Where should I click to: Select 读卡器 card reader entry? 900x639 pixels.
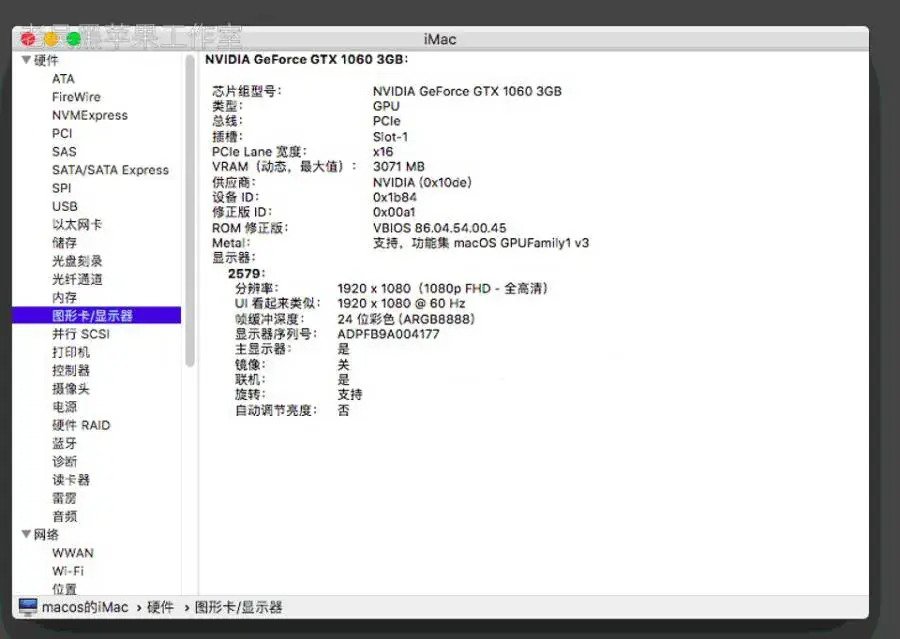pyautogui.click(x=71, y=480)
